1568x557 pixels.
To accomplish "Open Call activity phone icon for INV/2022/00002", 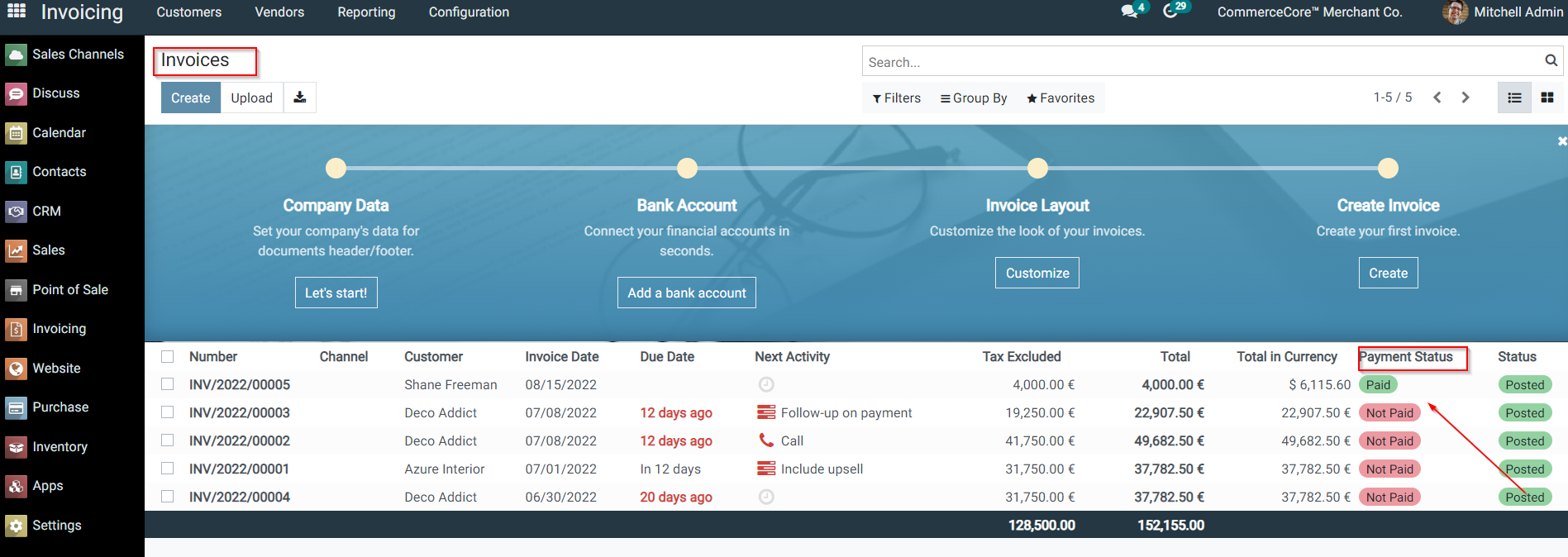I will (x=766, y=440).
